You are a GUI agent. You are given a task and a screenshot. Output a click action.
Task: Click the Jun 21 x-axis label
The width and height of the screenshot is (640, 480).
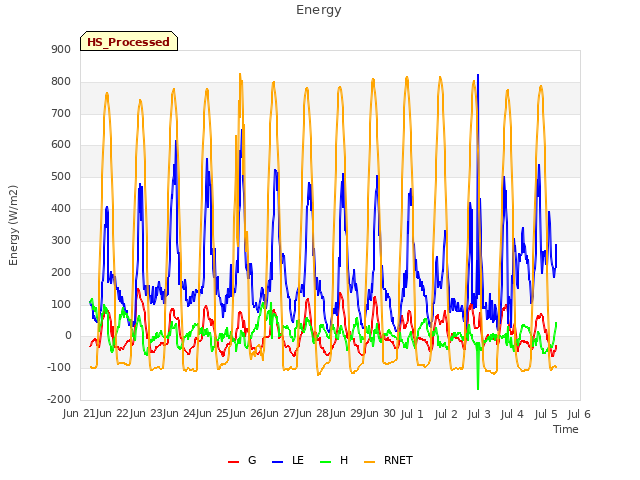click(x=79, y=414)
